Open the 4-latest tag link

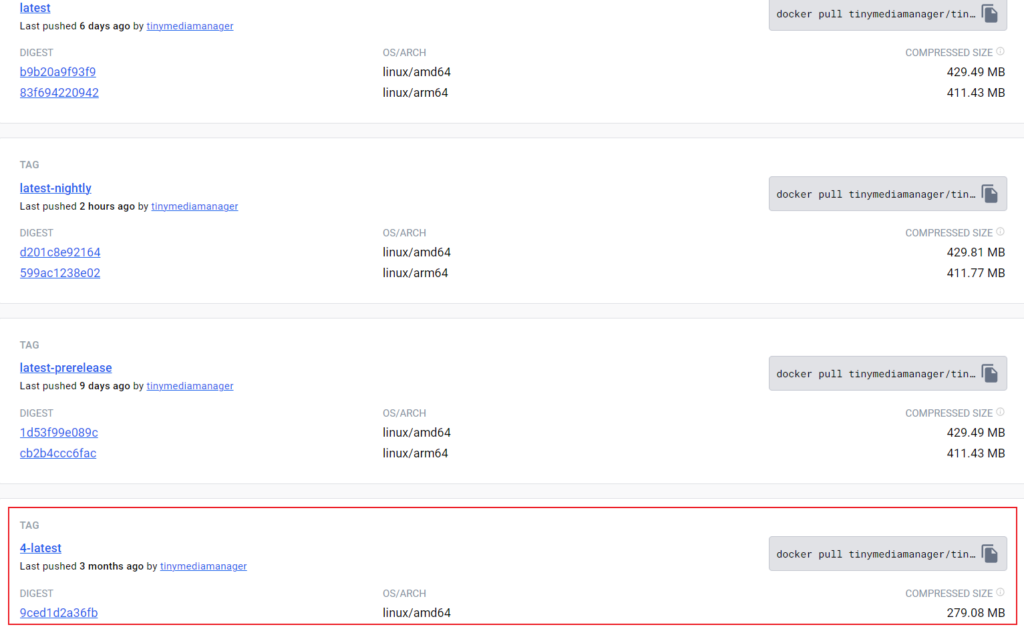click(x=40, y=548)
